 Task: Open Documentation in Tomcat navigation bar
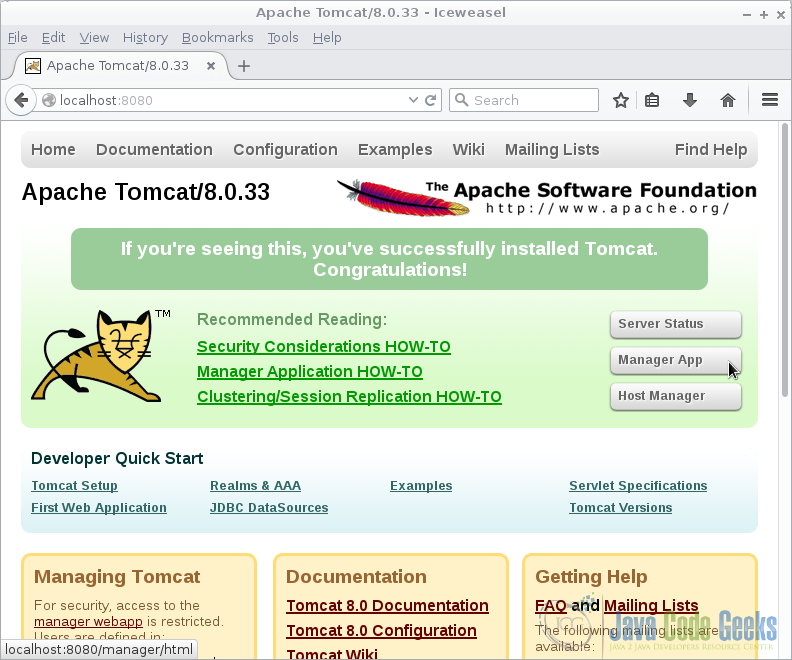(154, 149)
